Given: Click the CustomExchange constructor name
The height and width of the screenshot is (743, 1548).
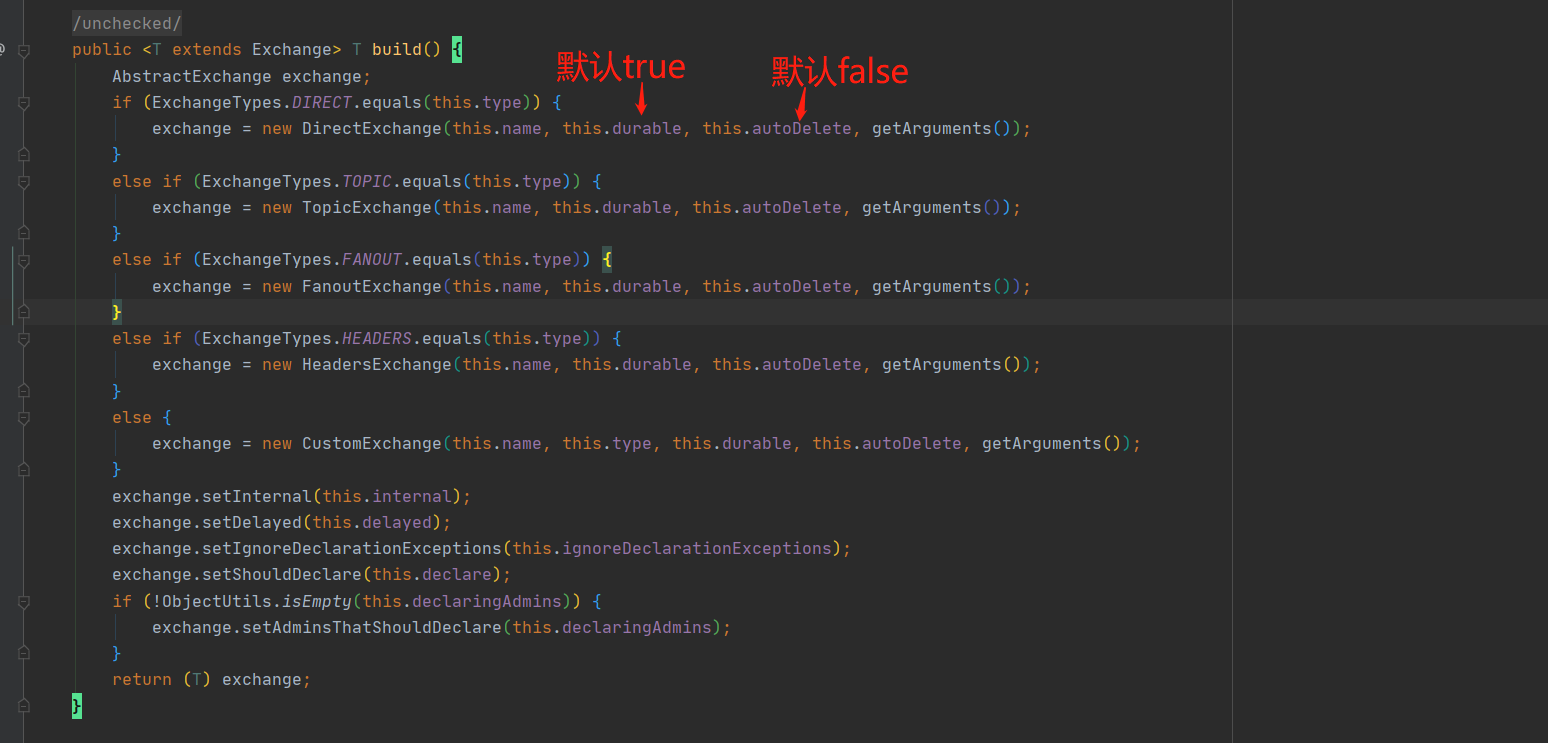Looking at the screenshot, I should [x=372, y=443].
